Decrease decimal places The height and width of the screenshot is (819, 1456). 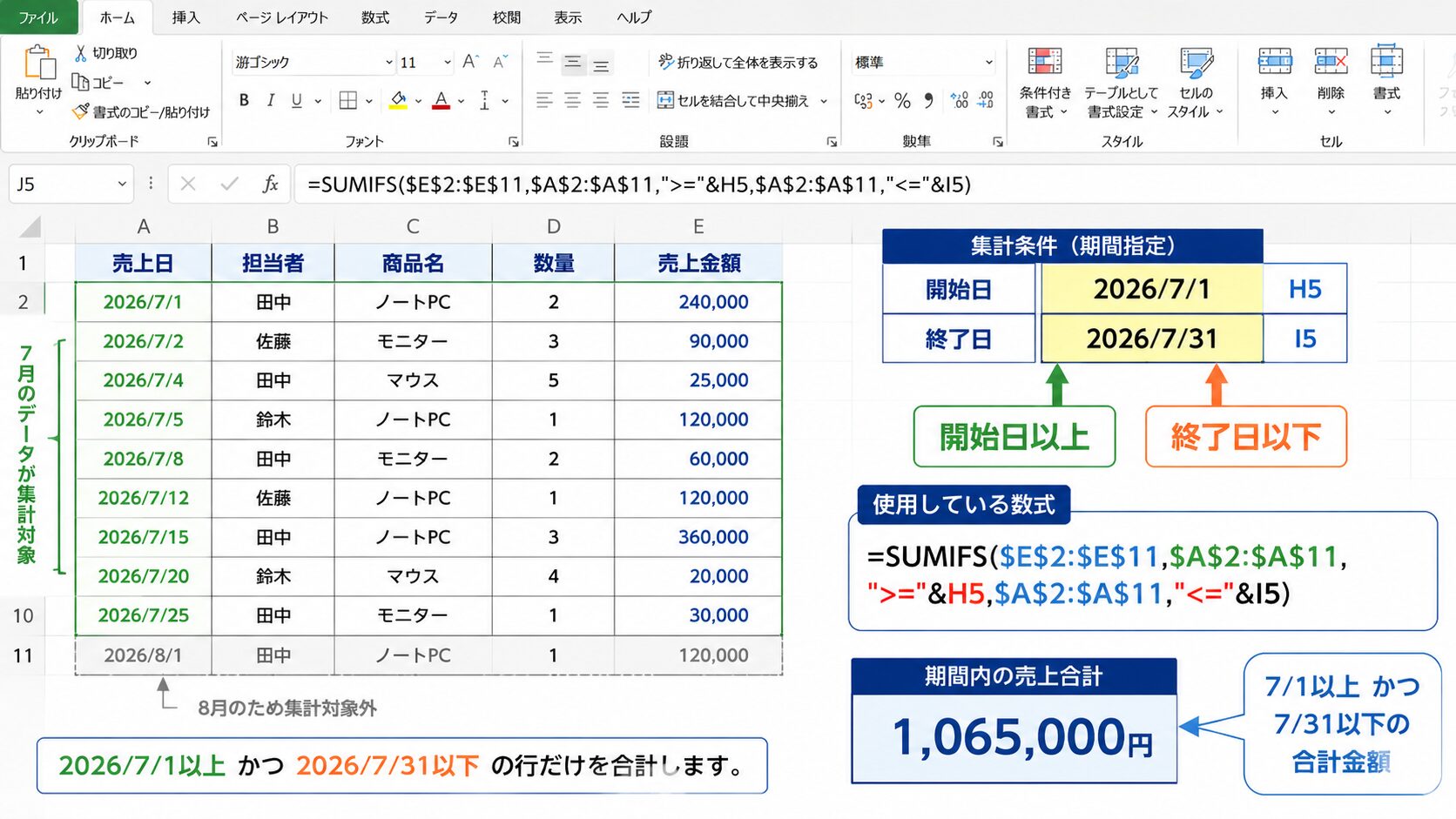pos(986,101)
